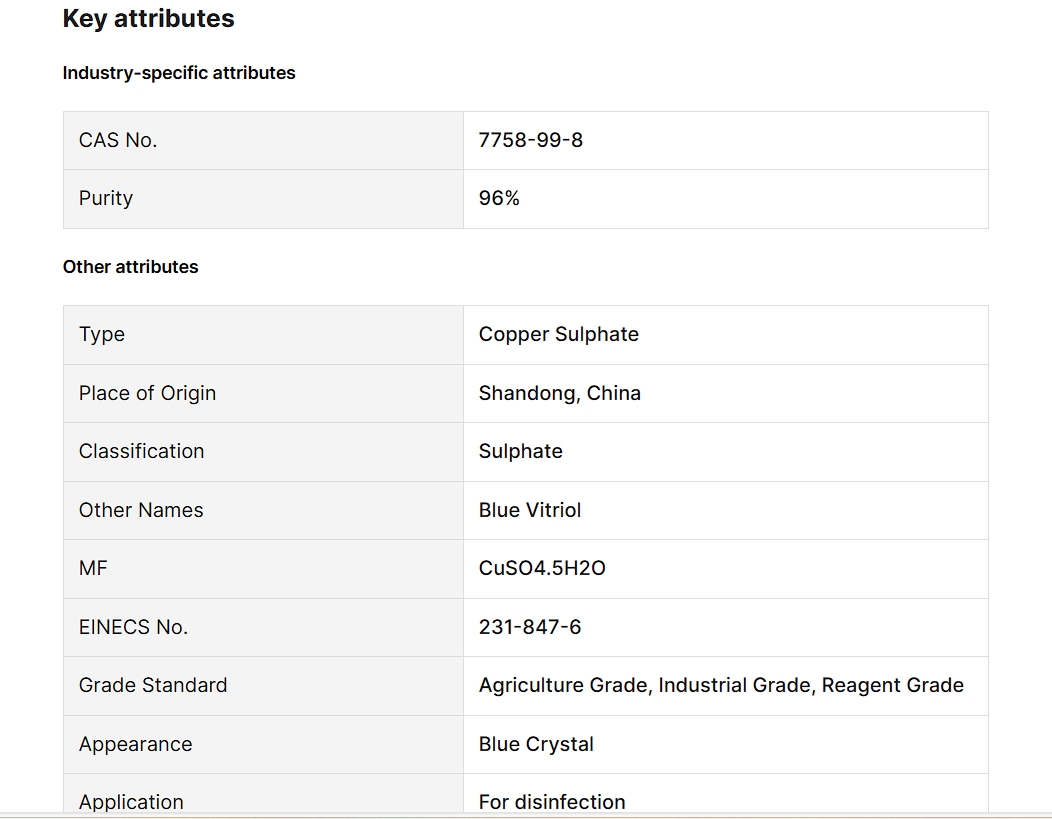Select the Blue Vitriol text
This screenshot has height=819, width=1052.
[x=529, y=510]
